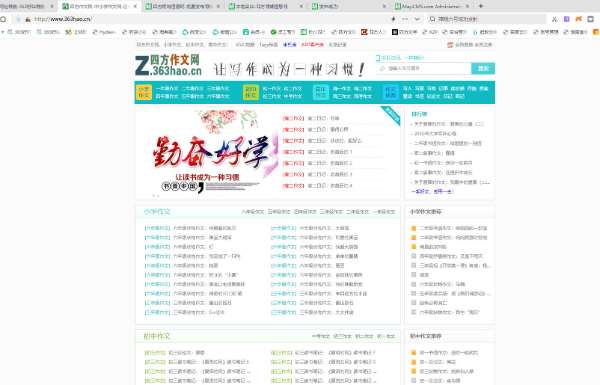Expand the bookmarks bar dropdown arrow at far left
600x385 pixels.
pyautogui.click(x=3, y=32)
